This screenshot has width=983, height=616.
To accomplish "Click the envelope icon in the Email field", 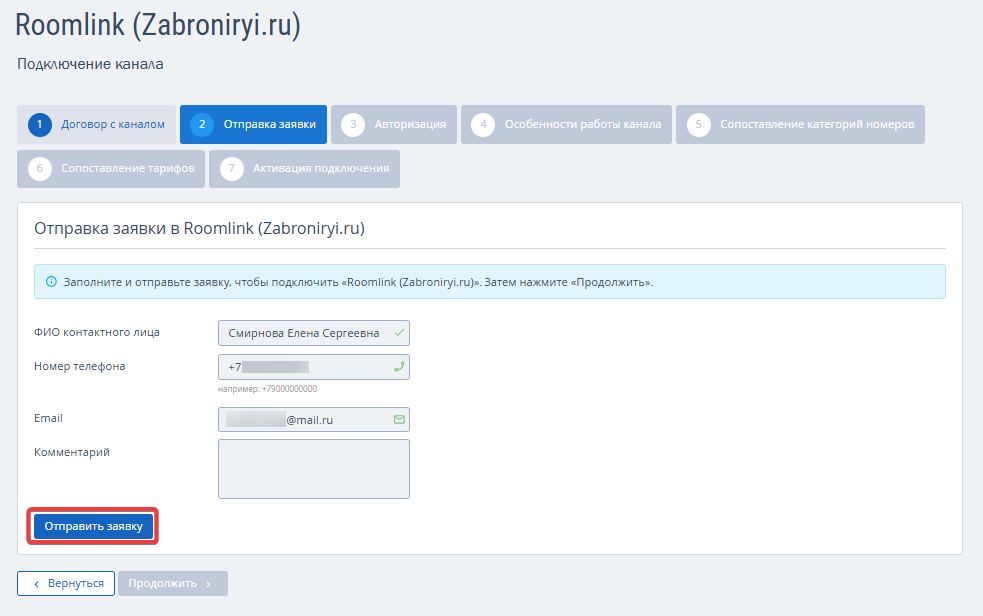I will [399, 420].
